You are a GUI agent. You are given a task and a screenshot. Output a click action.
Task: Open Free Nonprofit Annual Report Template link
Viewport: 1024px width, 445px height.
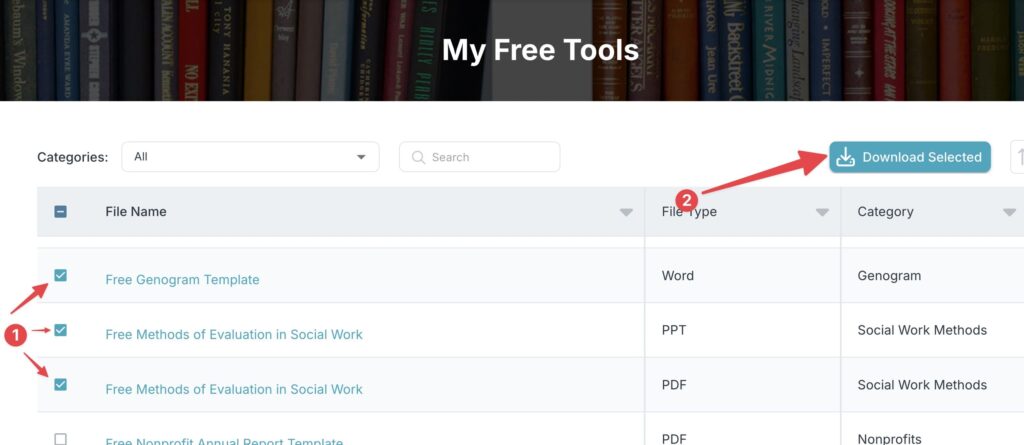coord(224,441)
